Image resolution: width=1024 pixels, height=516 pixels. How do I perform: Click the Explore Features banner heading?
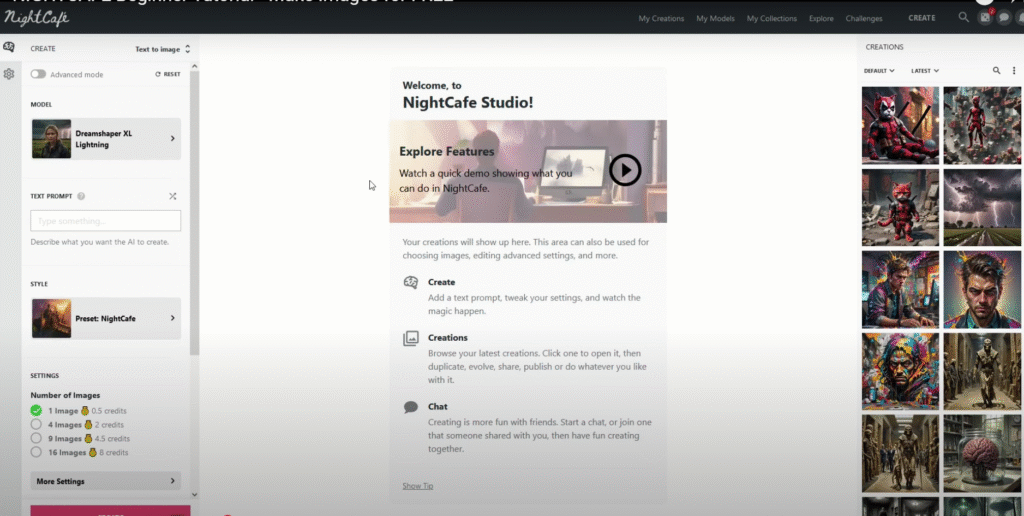(447, 152)
